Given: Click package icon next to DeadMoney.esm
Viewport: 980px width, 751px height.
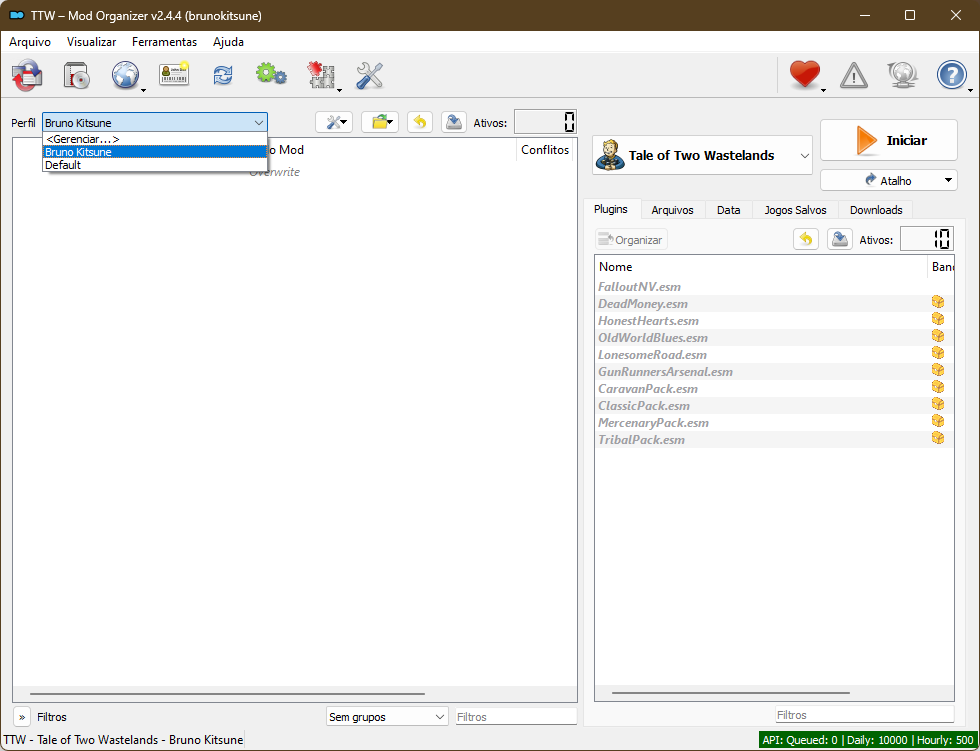Looking at the screenshot, I should (x=938, y=302).
